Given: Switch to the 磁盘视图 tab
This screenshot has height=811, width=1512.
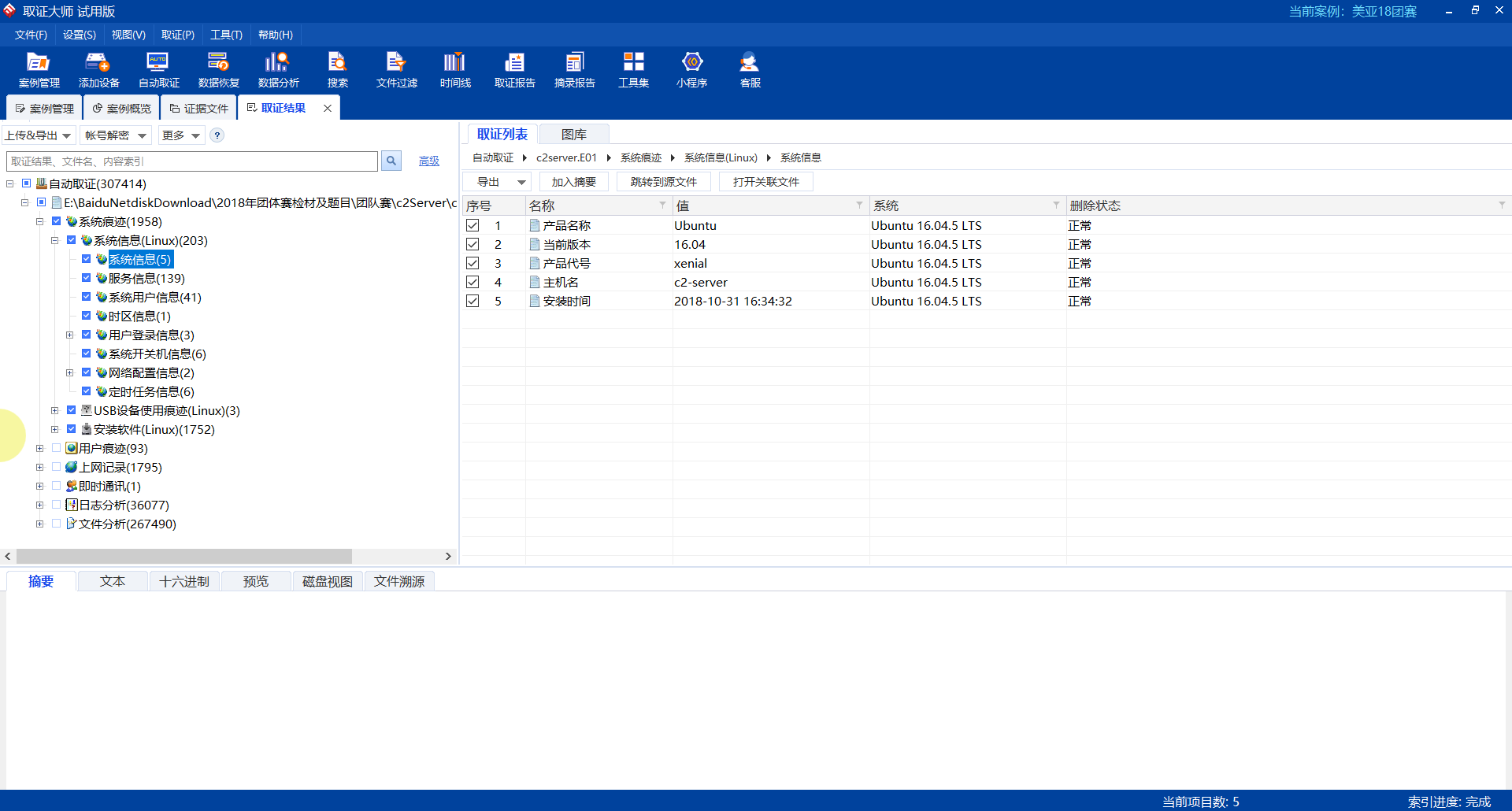Looking at the screenshot, I should (328, 581).
